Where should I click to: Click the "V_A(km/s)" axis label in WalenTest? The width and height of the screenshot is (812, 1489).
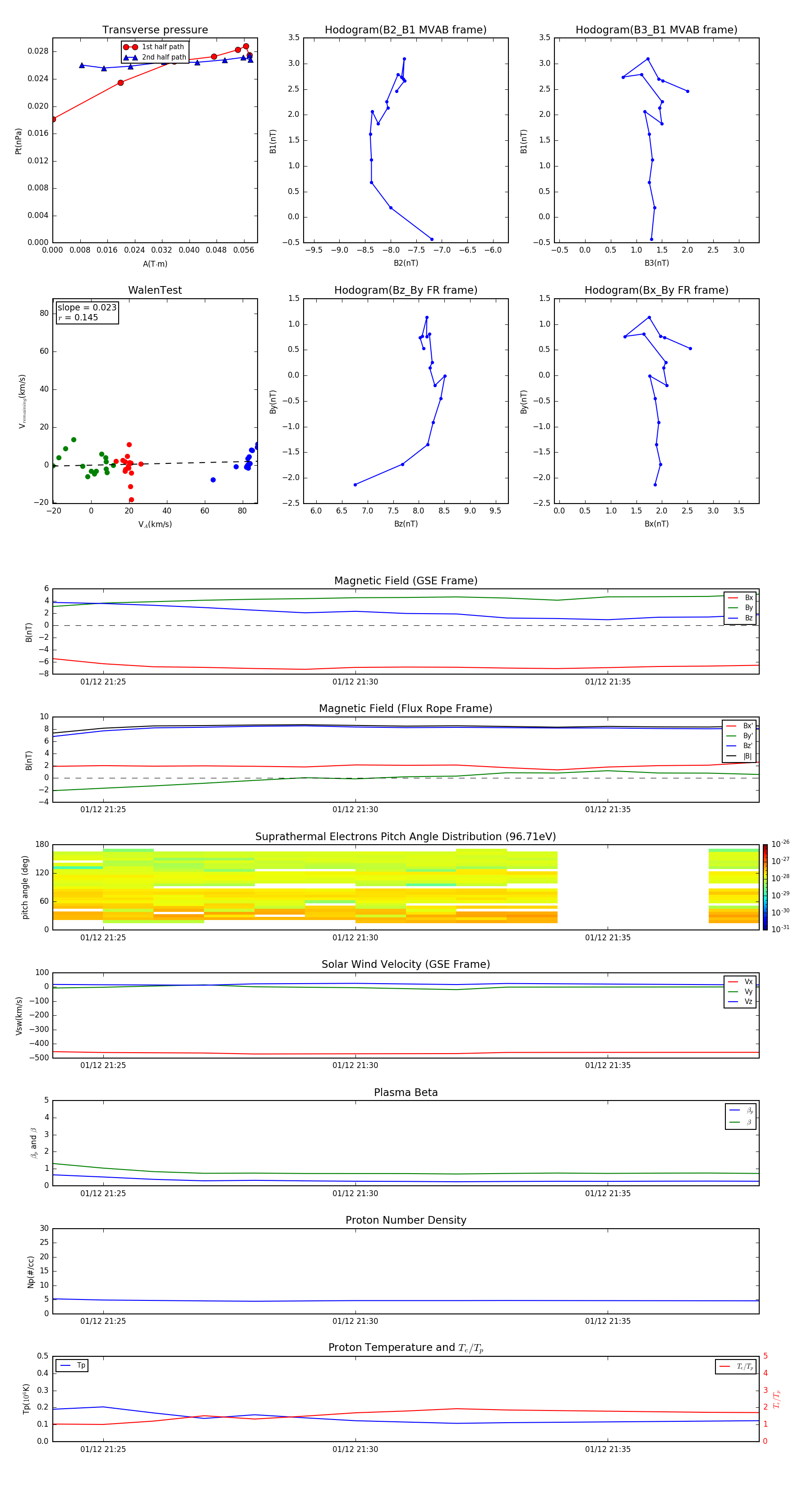155,525
